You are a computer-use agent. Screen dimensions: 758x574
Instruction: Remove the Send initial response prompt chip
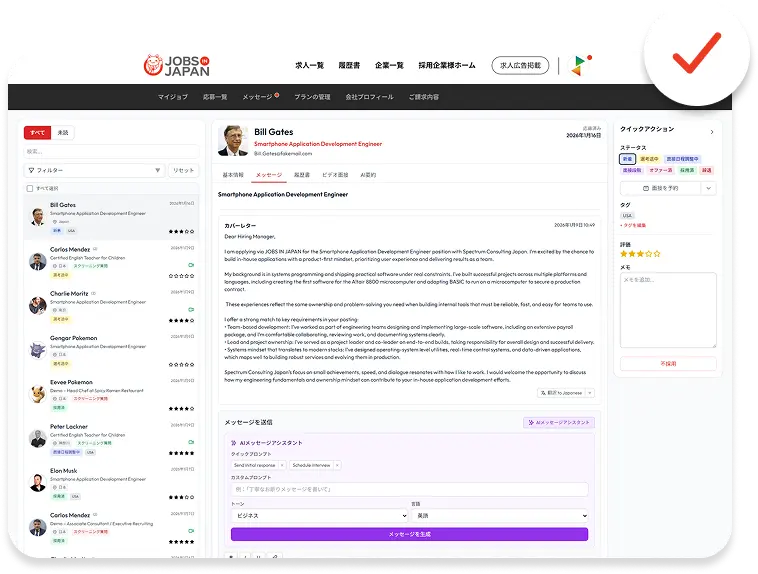click(x=282, y=465)
